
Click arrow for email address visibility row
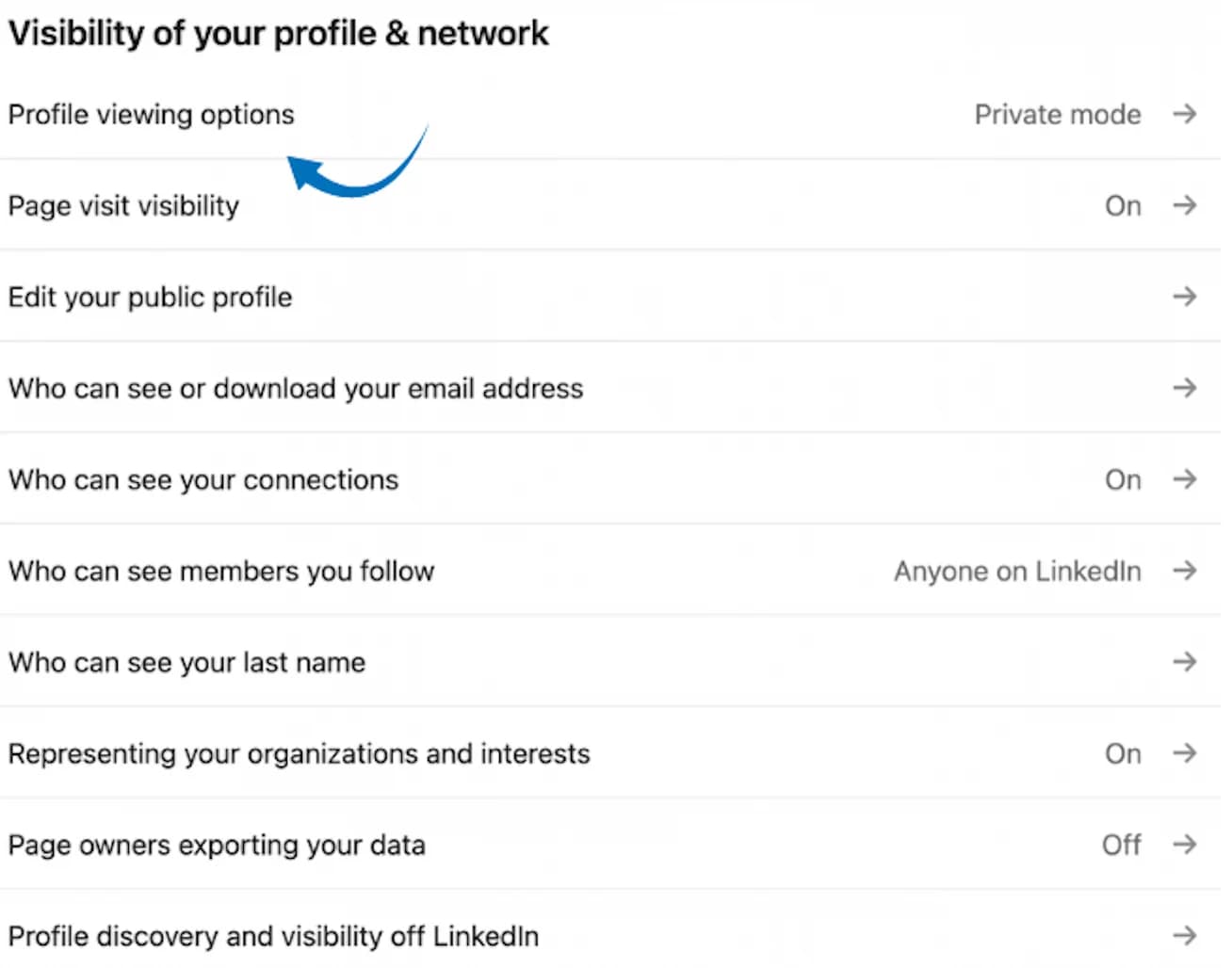[x=1184, y=388]
